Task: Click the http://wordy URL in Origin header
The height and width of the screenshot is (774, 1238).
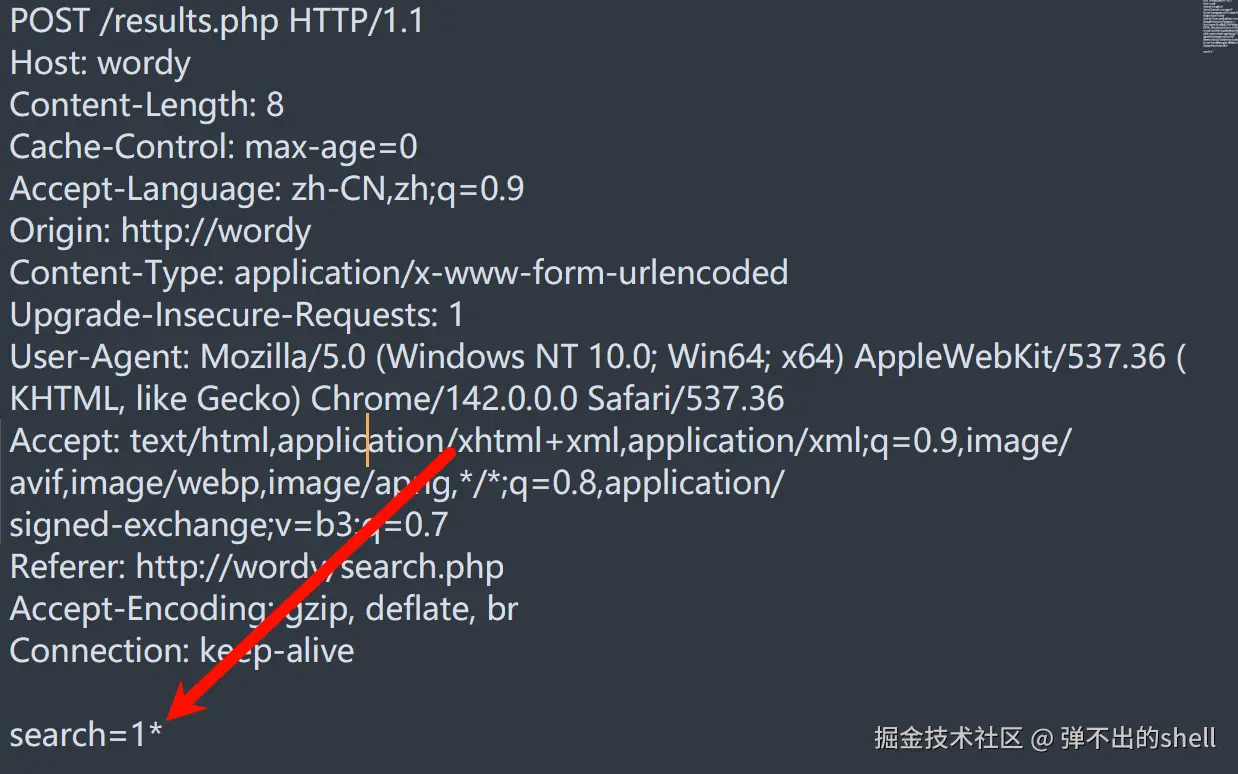Action: pyautogui.click(x=216, y=232)
